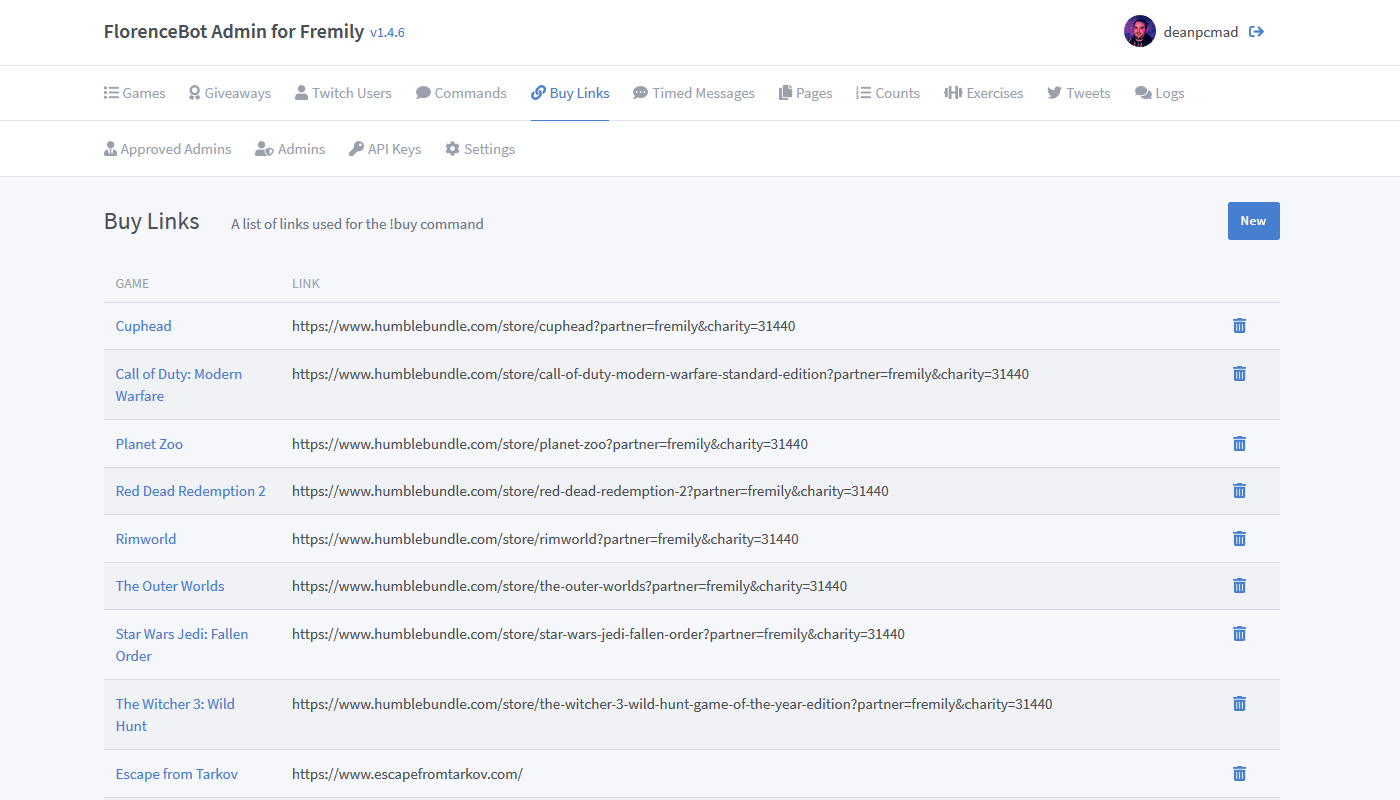The image size is (1400, 800).
Task: Click the Cuphead humblebundle URL text
Action: click(x=544, y=326)
